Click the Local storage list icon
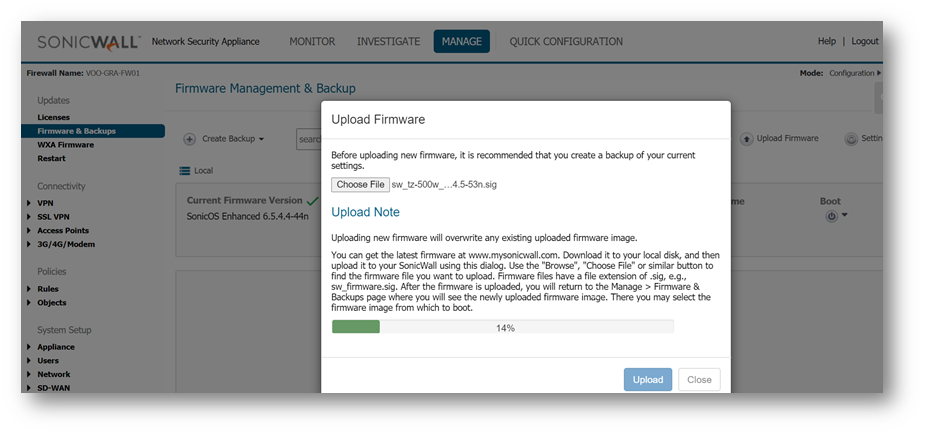Image resolution: width=925 pixels, height=435 pixels. click(184, 171)
